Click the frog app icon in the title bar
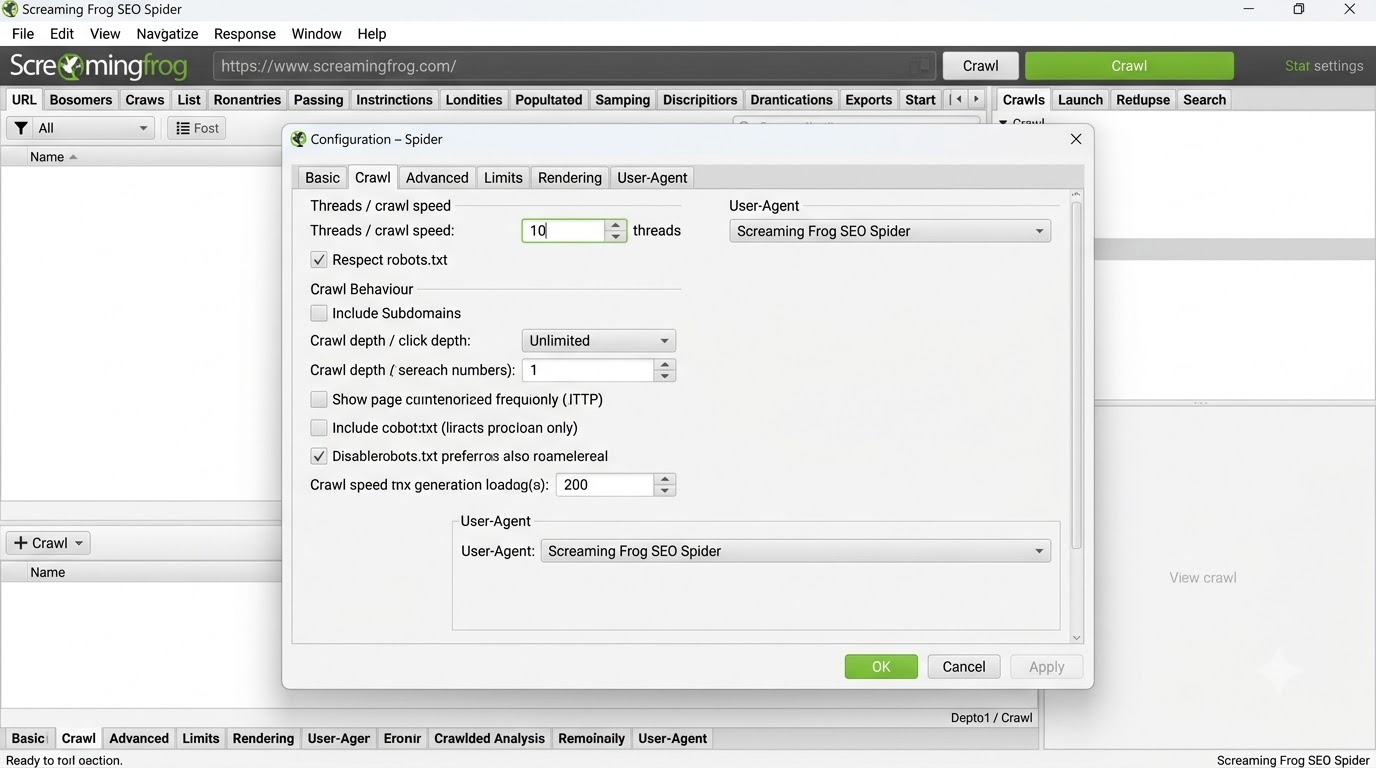The image size is (1376, 768). [x=10, y=9]
